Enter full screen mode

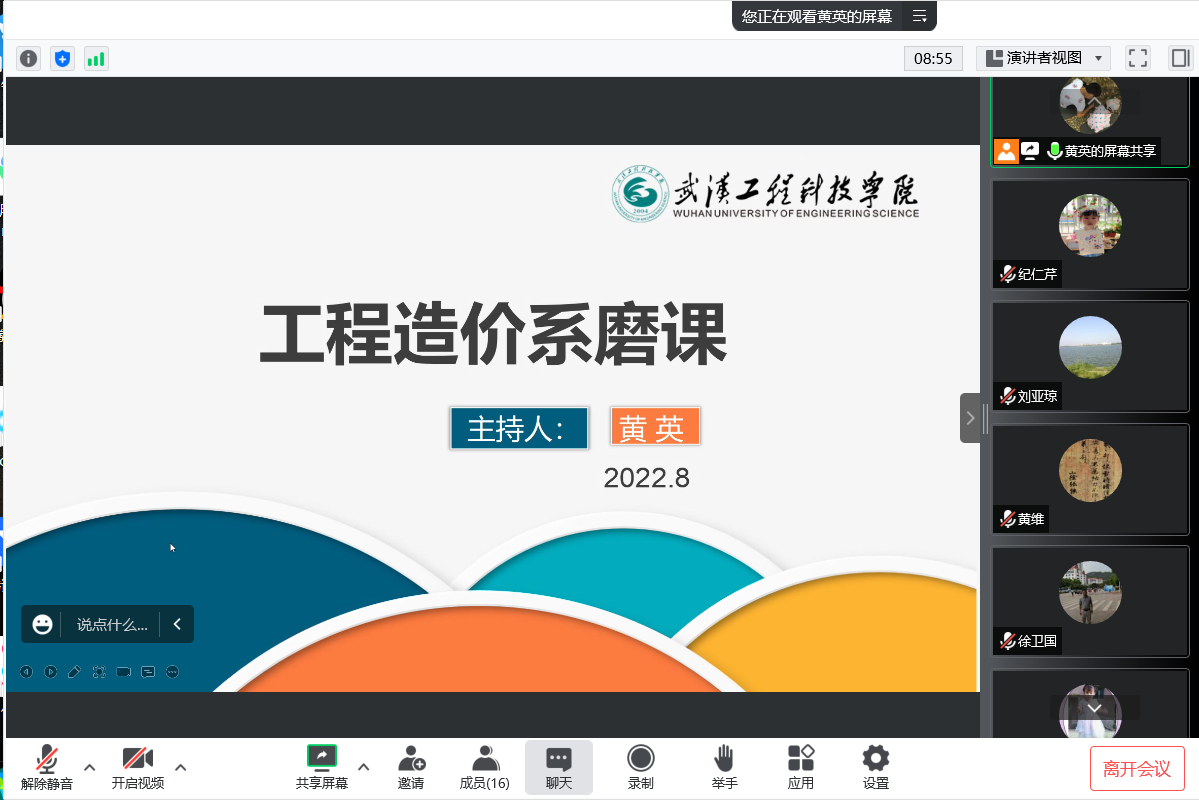coord(1137,58)
